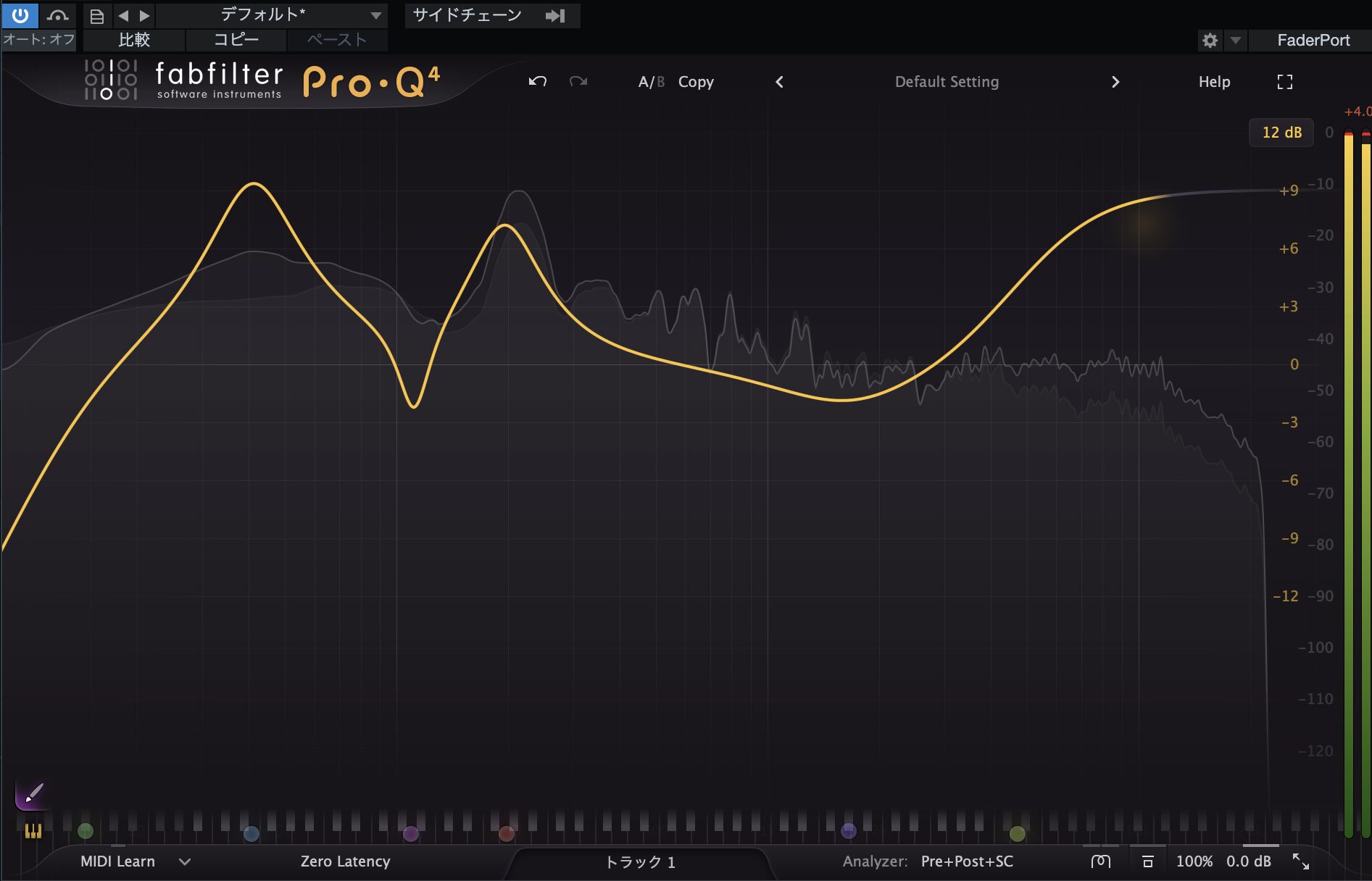Enable the EQ sketch brush tool

[x=33, y=795]
